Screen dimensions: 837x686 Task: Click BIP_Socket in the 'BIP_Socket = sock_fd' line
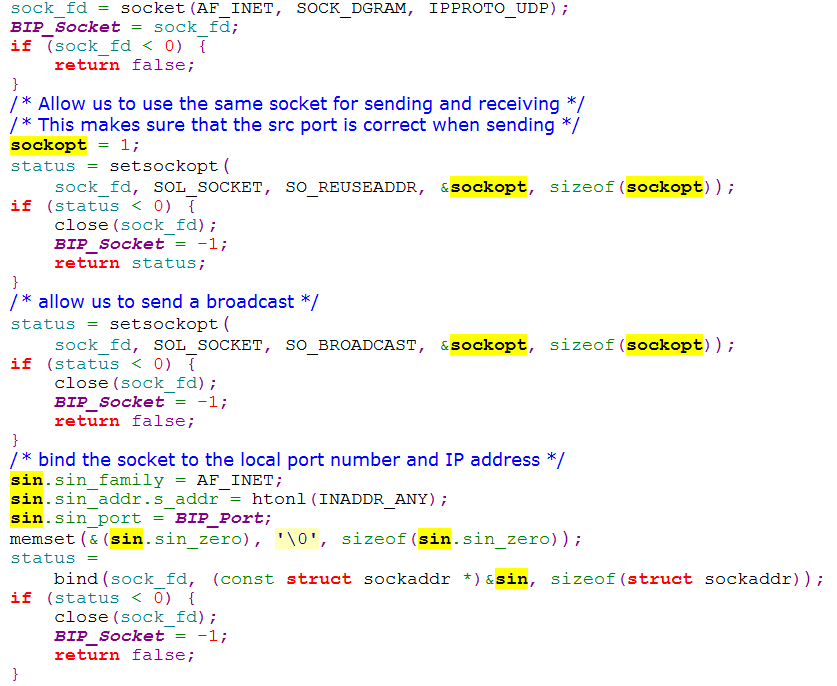[x=66, y=27]
